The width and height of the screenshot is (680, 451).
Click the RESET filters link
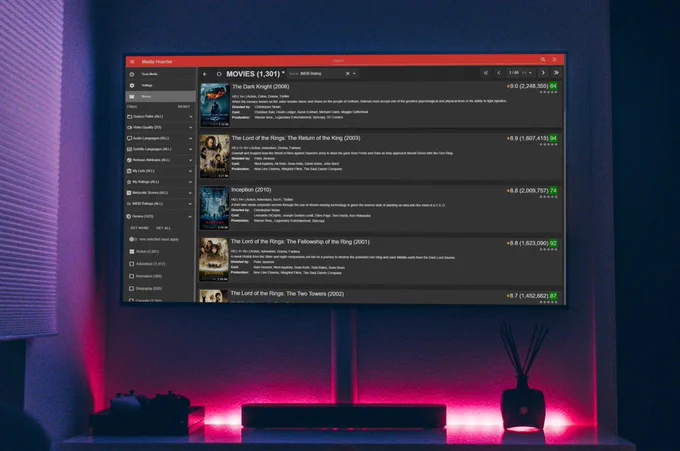point(183,107)
